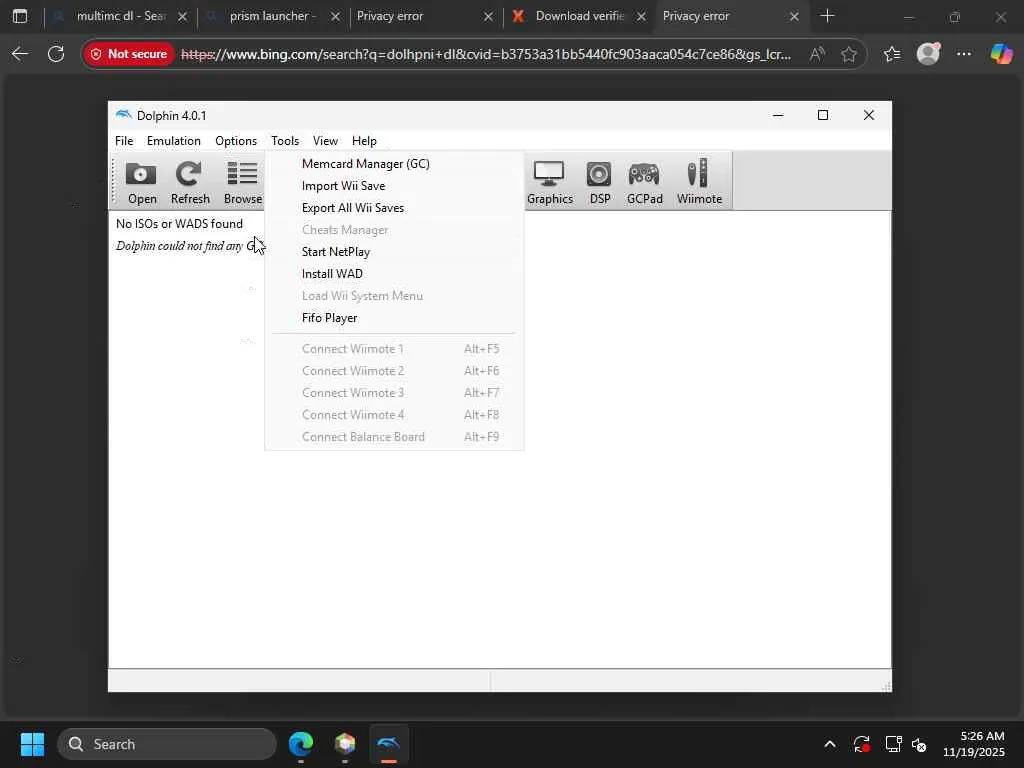Image resolution: width=1024 pixels, height=768 pixels.
Task: Open Microsoft Edge from taskbar
Action: click(300, 744)
